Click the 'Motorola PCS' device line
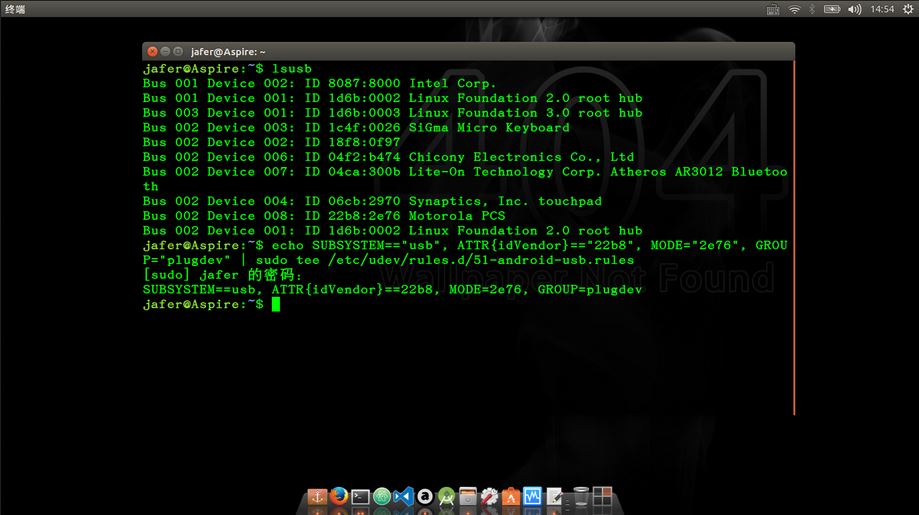The width and height of the screenshot is (919, 515). pos(324,216)
